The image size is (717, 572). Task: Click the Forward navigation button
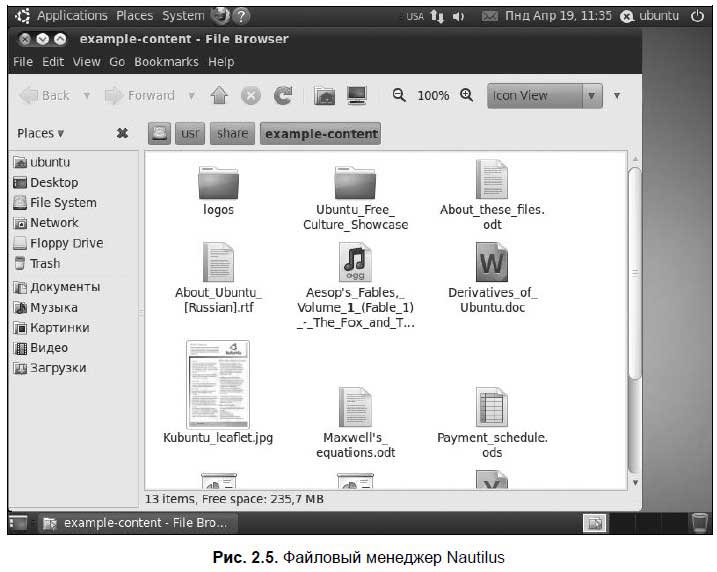[139, 96]
